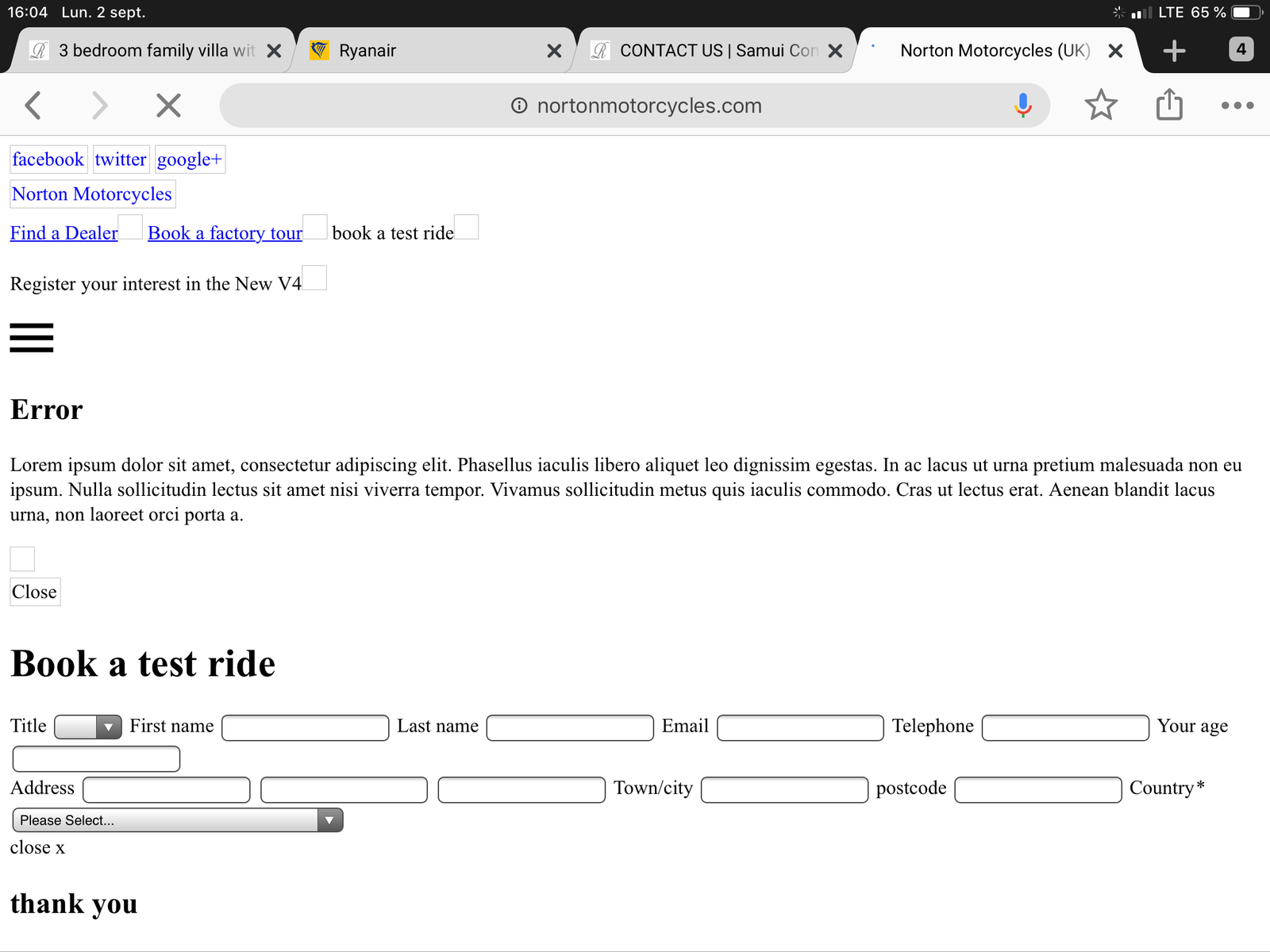Viewport: 1270px width, 952px height.
Task: Switch to the Ryanair tab
Action: (435, 51)
